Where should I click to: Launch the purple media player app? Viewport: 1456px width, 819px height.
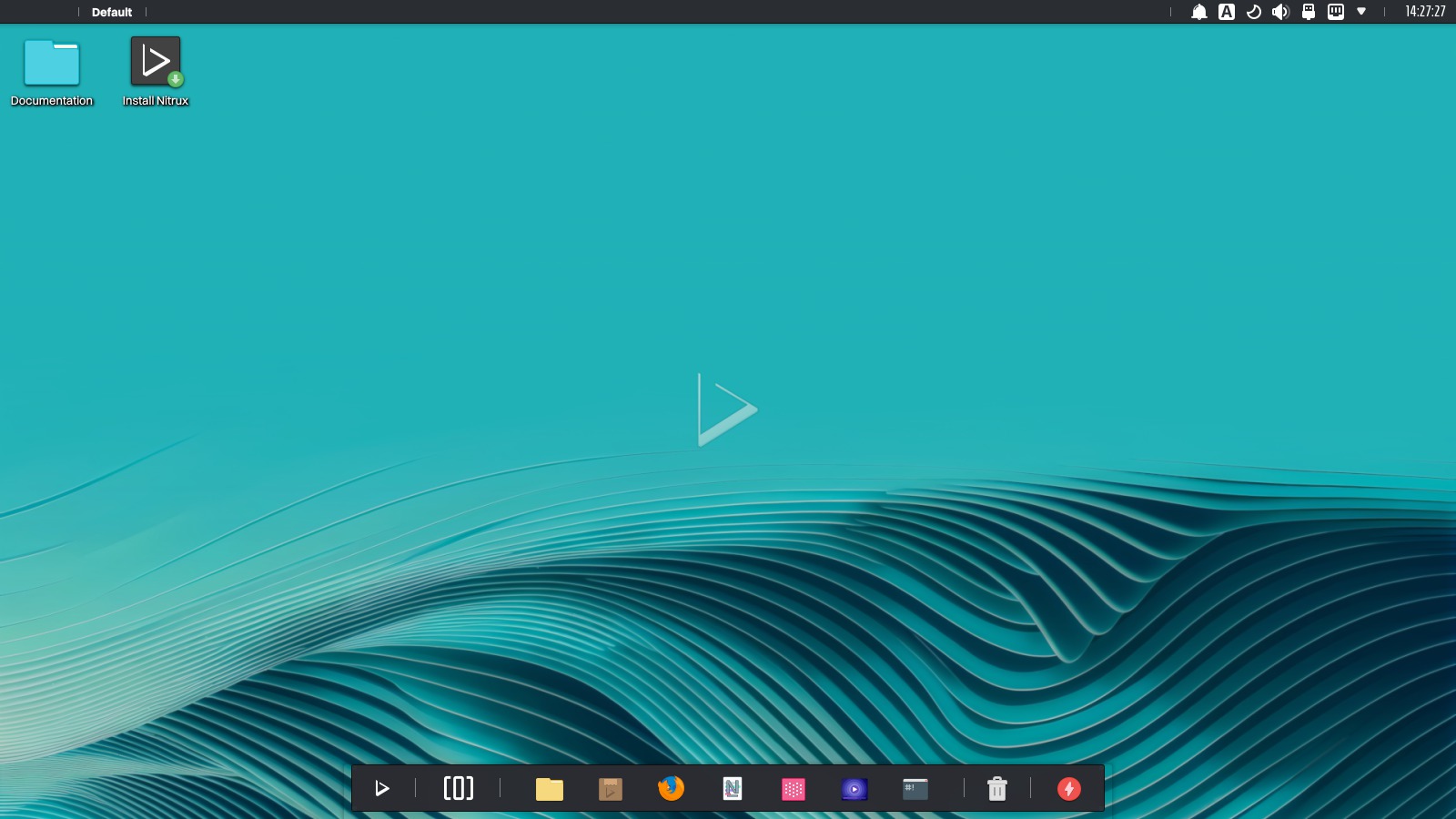click(854, 789)
